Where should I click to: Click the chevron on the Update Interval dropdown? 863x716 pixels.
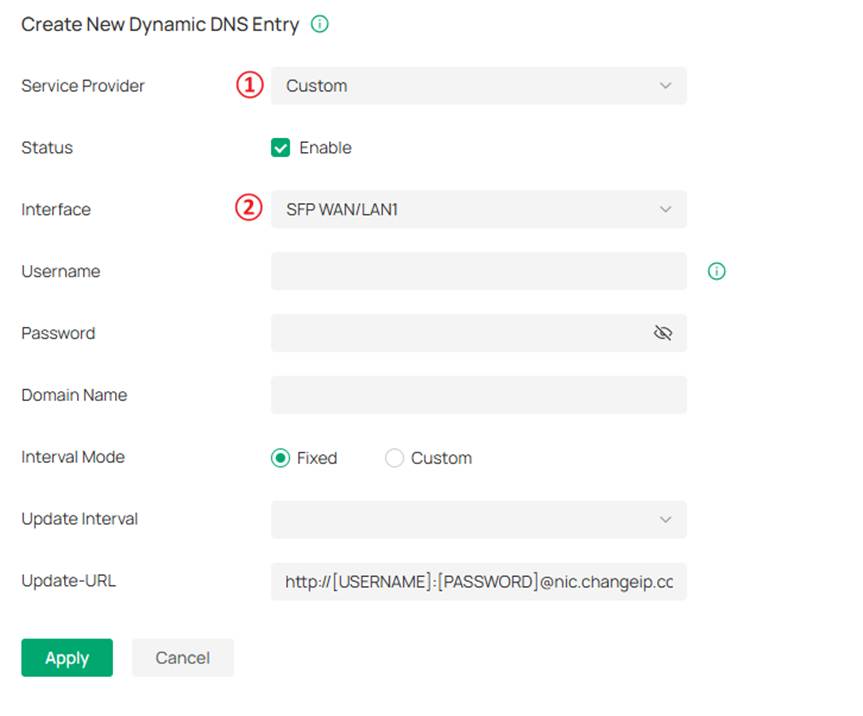666,519
